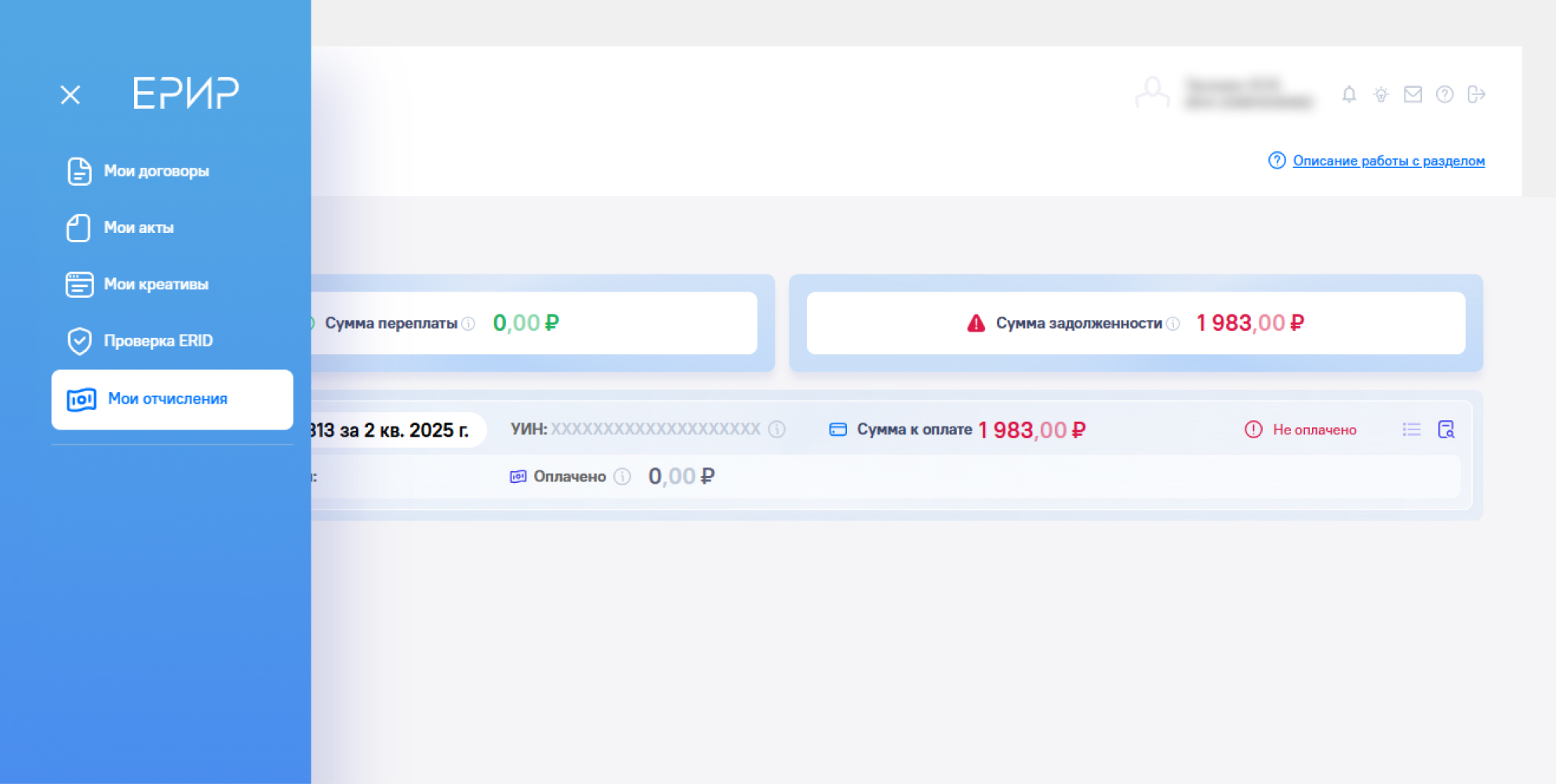Viewport: 1556px width, 784px height.
Task: Go to Мои креативы section
Action: coord(155,285)
